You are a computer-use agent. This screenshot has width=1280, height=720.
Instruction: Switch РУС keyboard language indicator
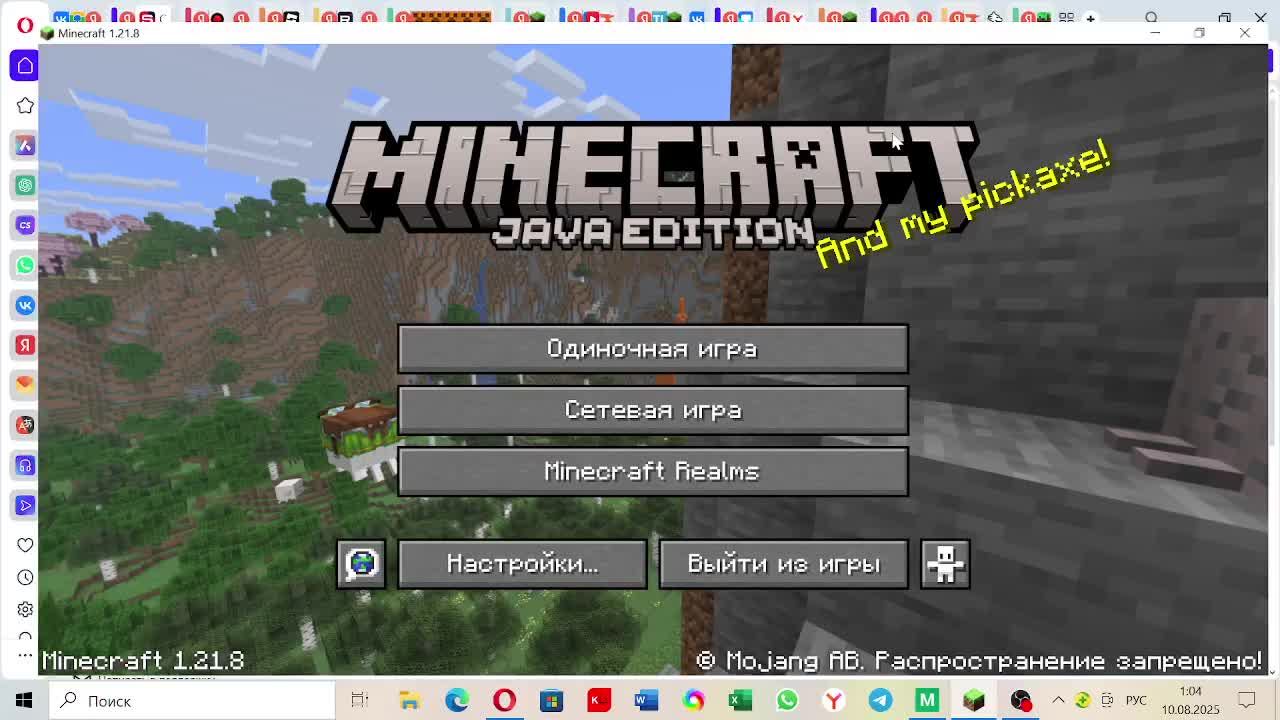click(x=1136, y=701)
